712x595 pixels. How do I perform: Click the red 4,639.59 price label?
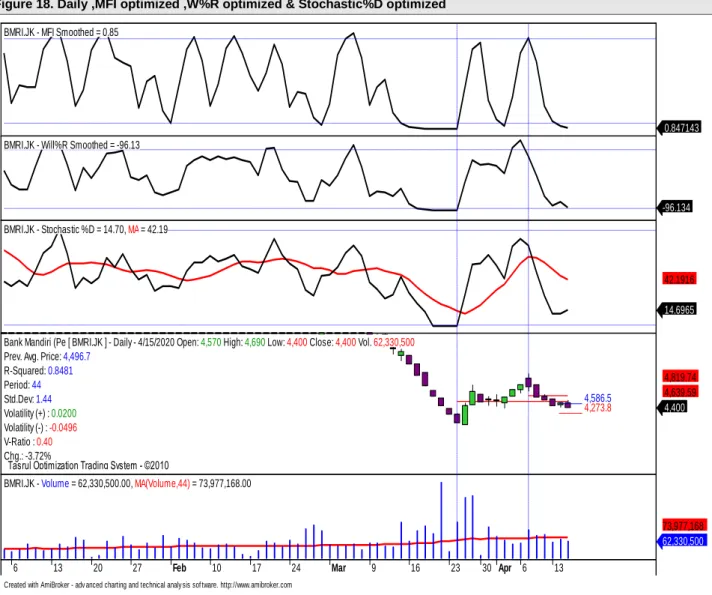coord(680,392)
